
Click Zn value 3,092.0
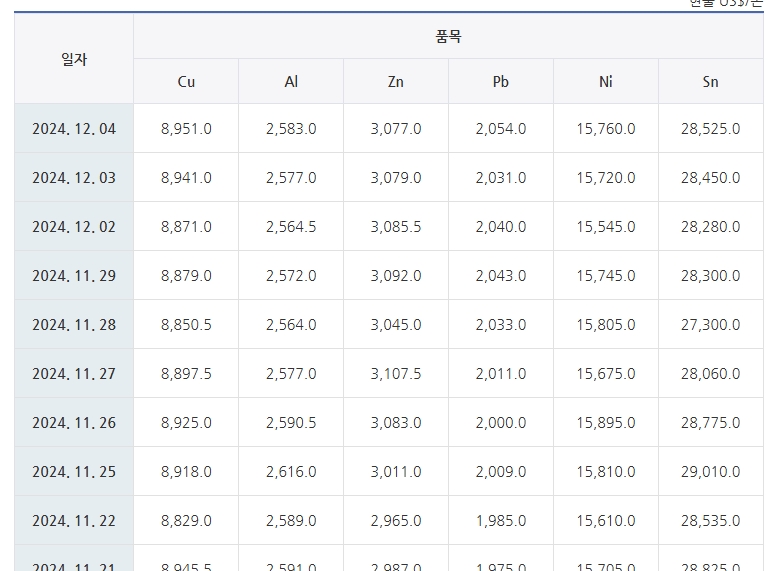click(396, 275)
